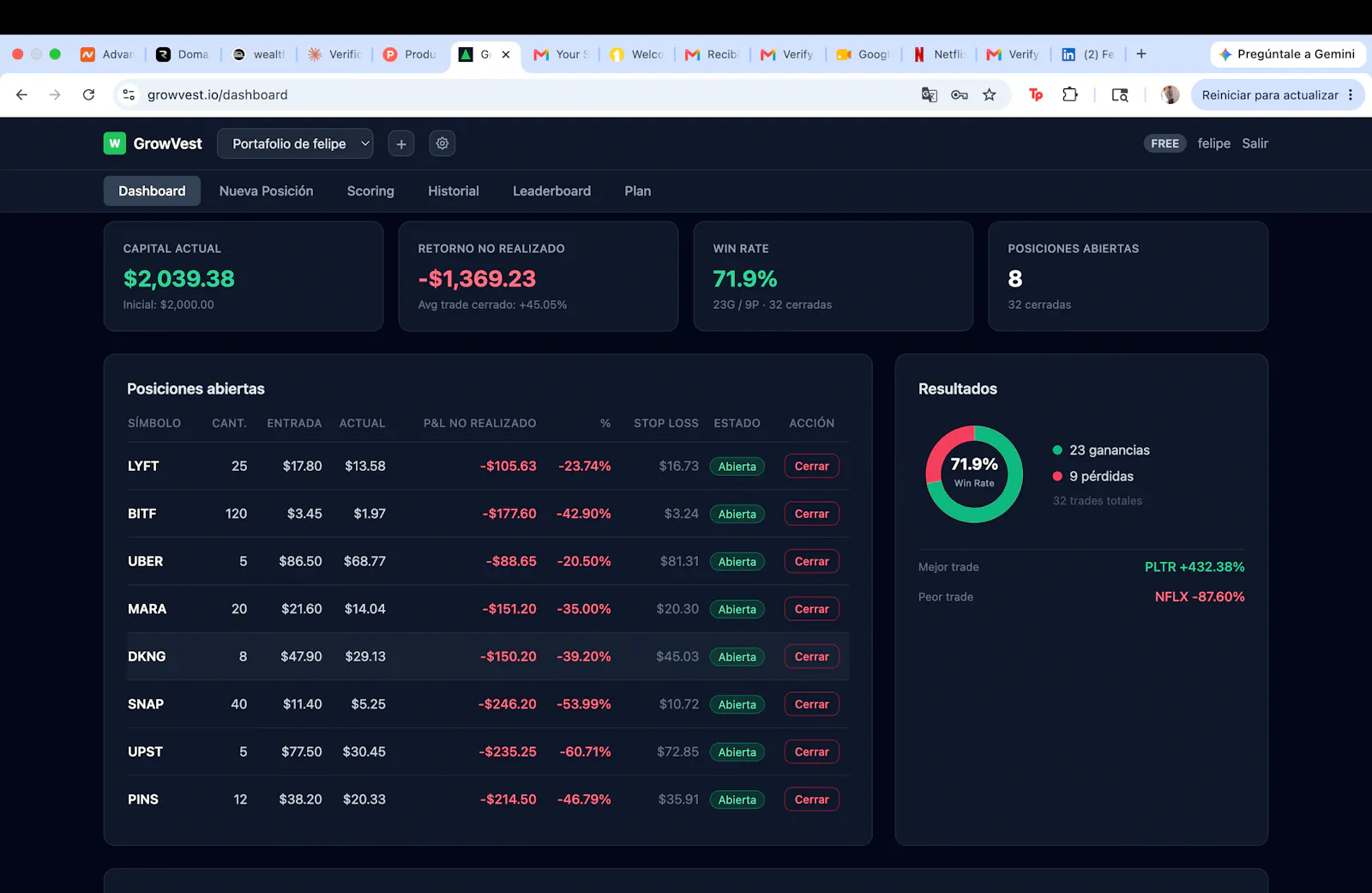Open the site info icon in address bar
The image size is (1372, 893).
pos(129,94)
